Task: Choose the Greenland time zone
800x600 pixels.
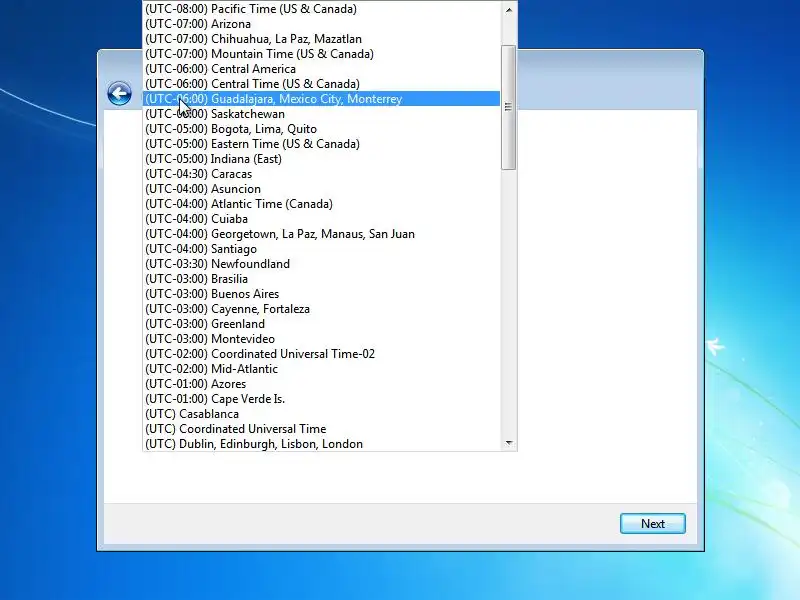Action: 321,323
